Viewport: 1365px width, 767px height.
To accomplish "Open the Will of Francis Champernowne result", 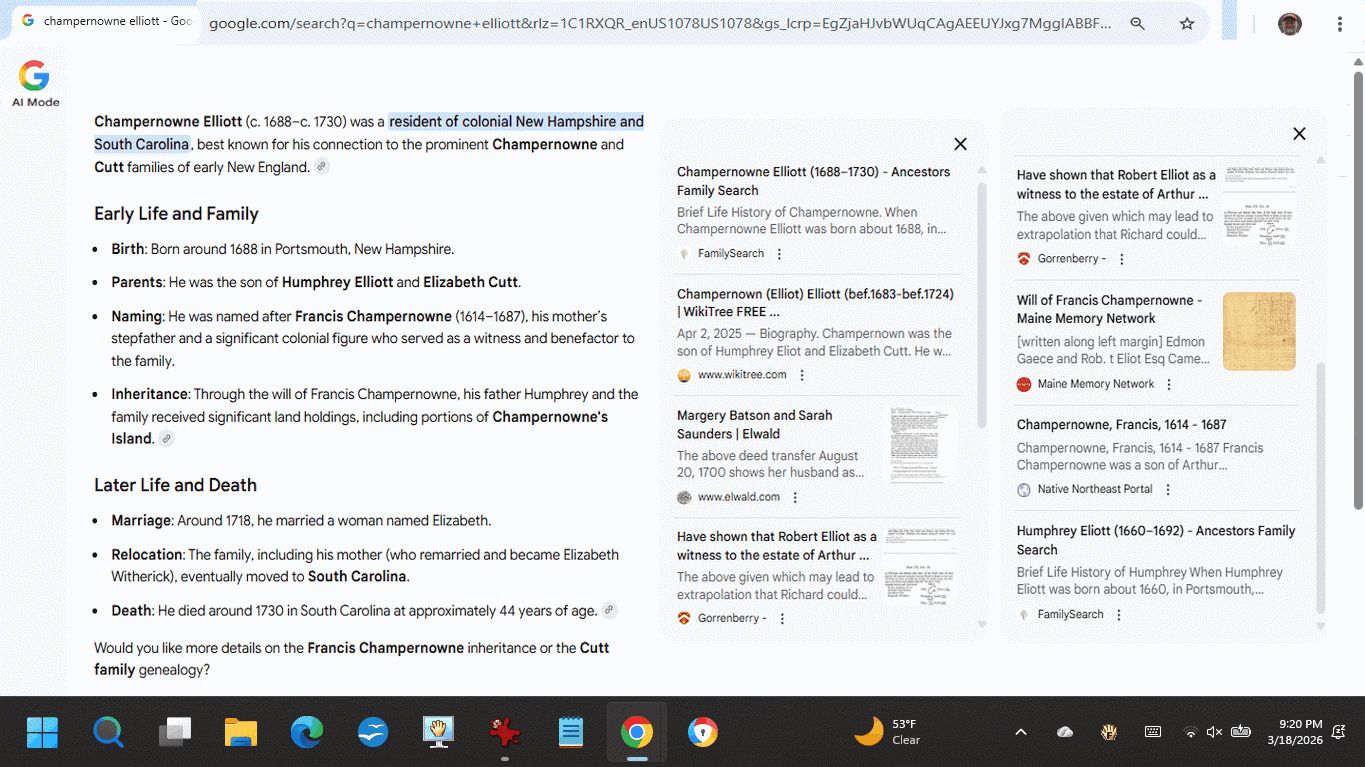I will coord(1109,309).
